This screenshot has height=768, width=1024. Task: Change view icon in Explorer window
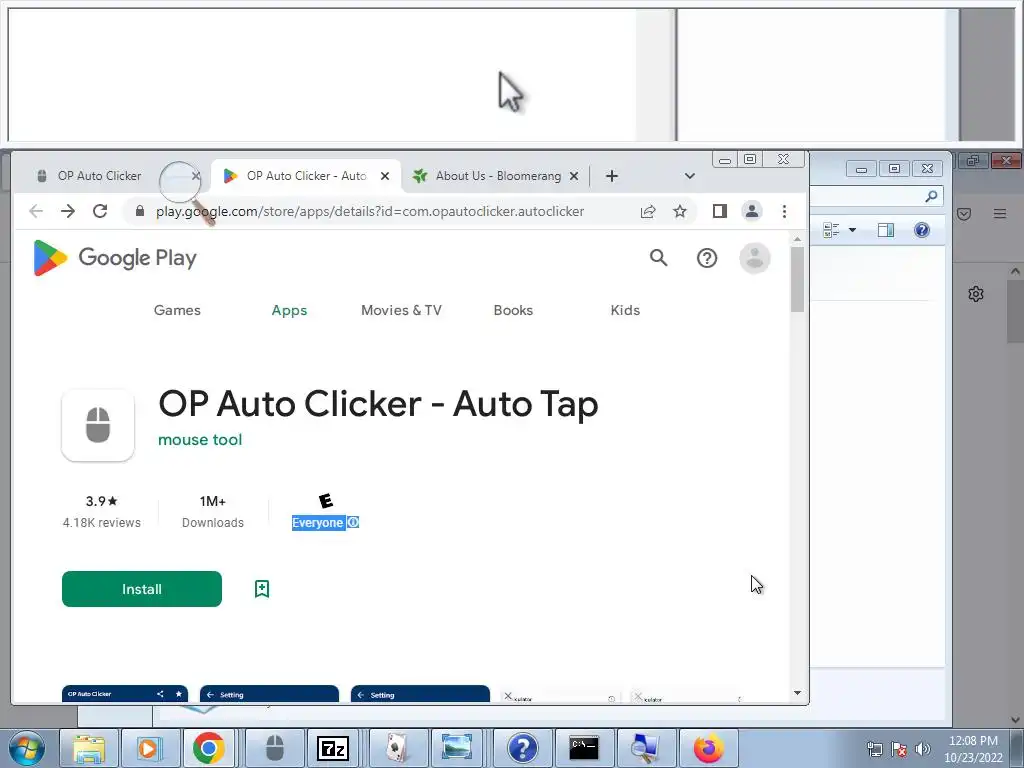point(831,230)
